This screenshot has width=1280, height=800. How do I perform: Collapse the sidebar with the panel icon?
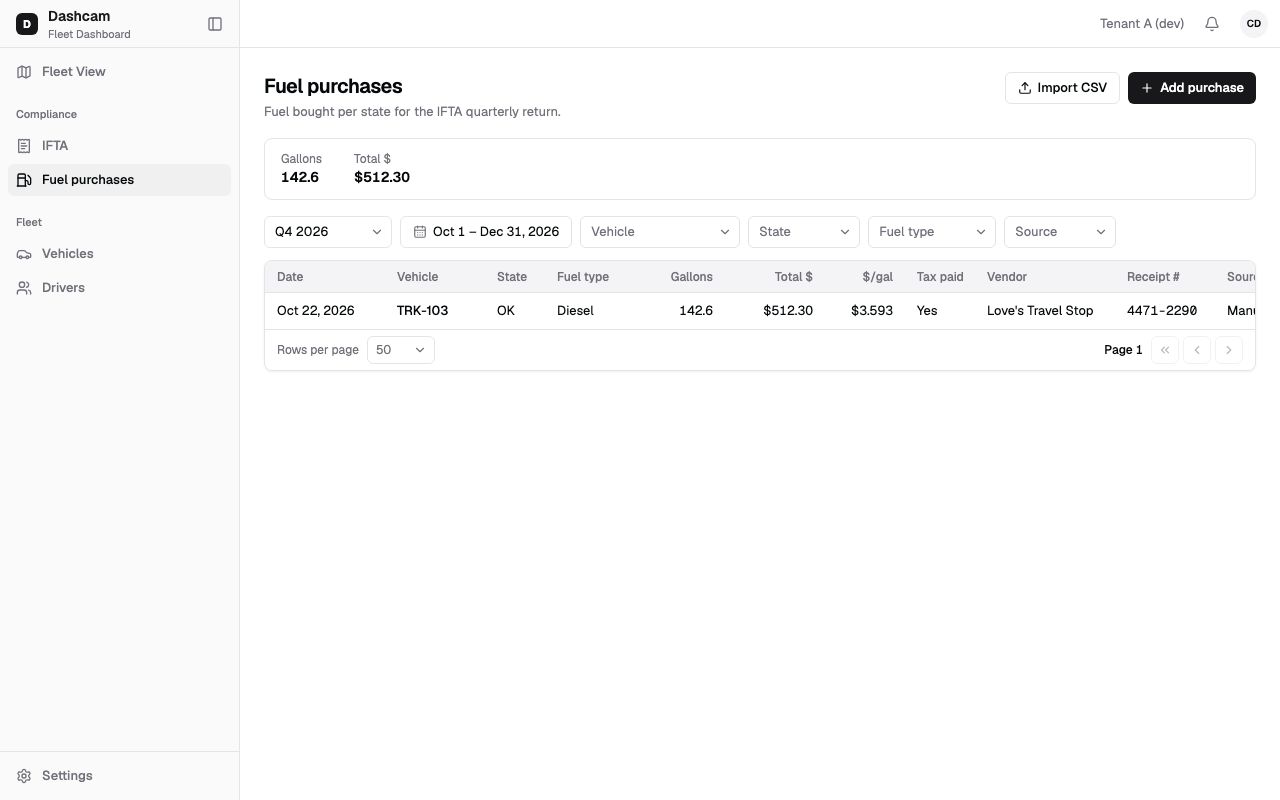tap(215, 24)
